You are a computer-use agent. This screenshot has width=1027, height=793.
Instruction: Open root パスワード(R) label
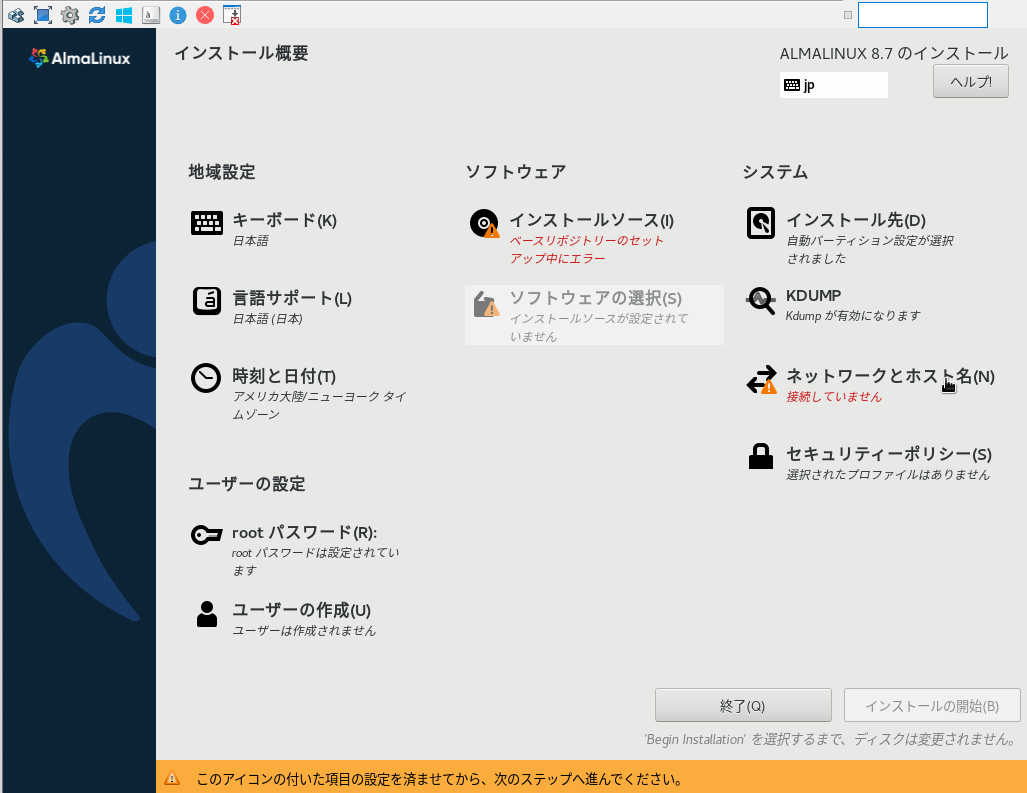305,532
